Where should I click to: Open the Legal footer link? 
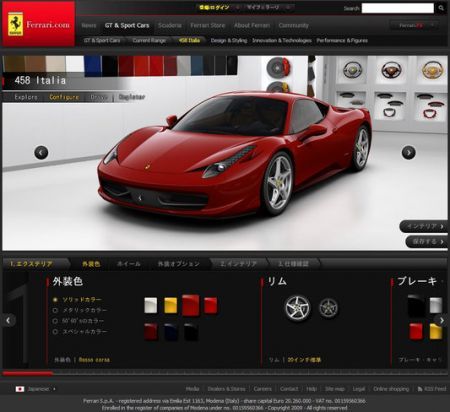point(359,389)
